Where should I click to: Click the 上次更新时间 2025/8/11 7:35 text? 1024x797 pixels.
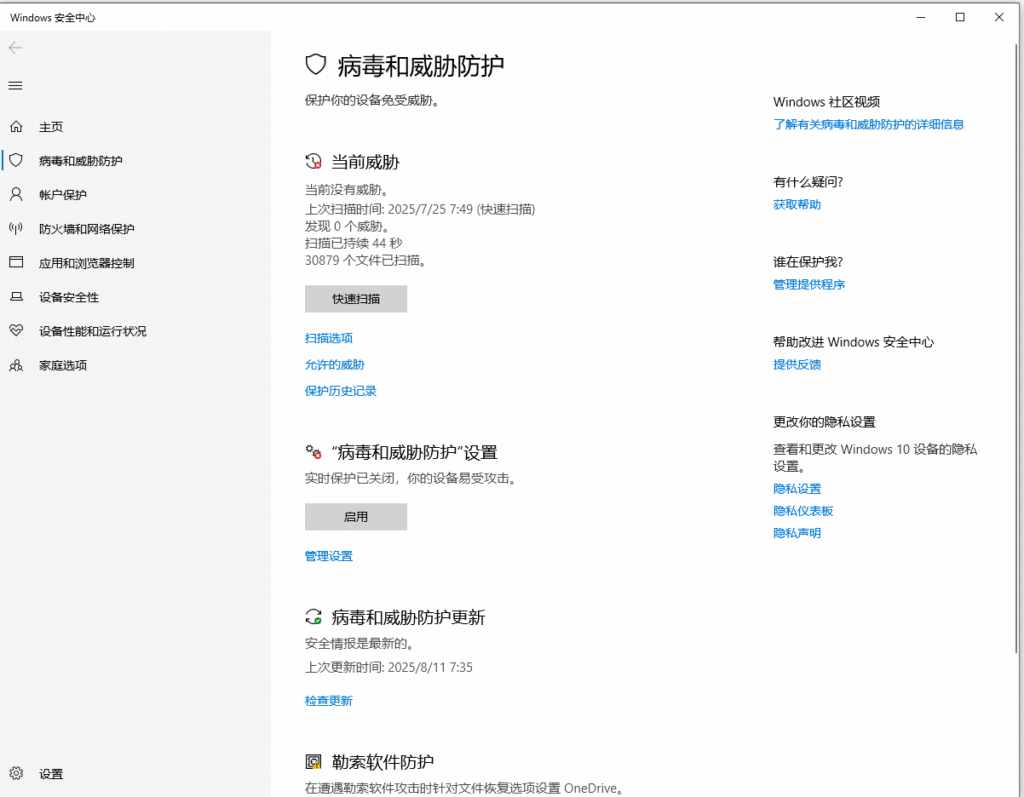pyautogui.click(x=389, y=667)
